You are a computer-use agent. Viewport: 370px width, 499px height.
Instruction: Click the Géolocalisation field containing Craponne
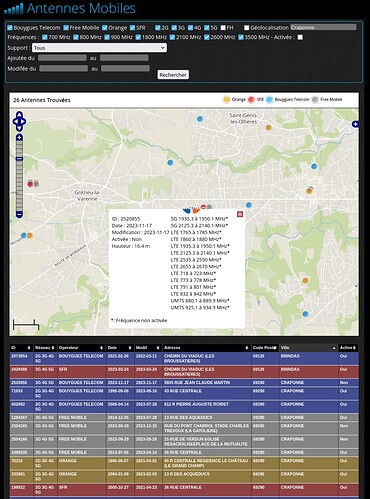pyautogui.click(x=323, y=27)
